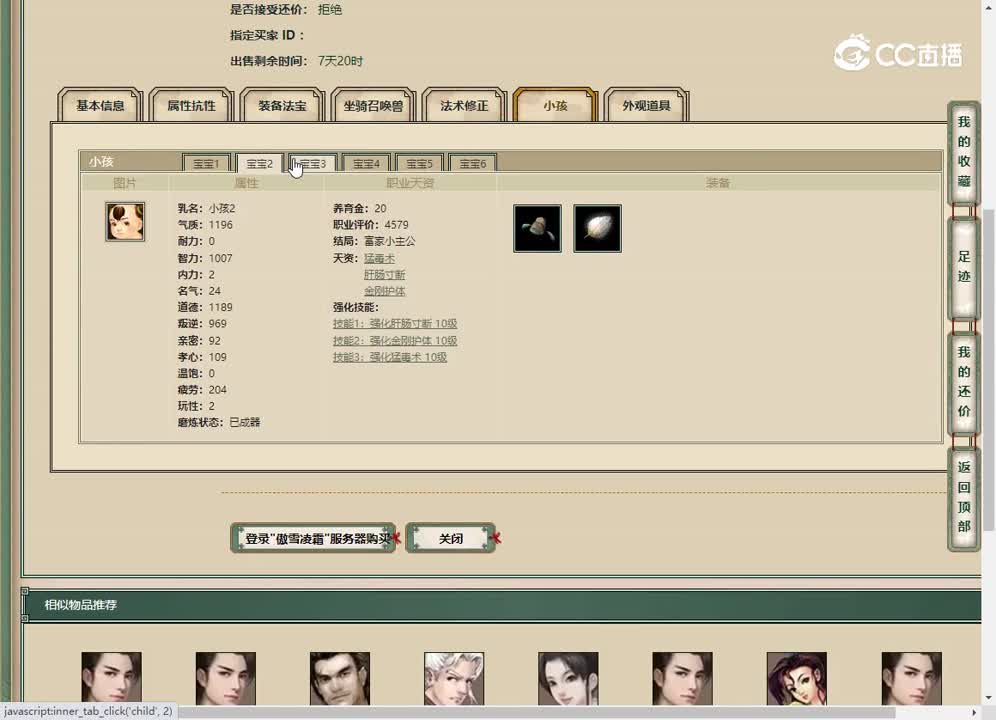Click the 智力: 1007 attribute row
996x720 pixels.
tap(205, 258)
